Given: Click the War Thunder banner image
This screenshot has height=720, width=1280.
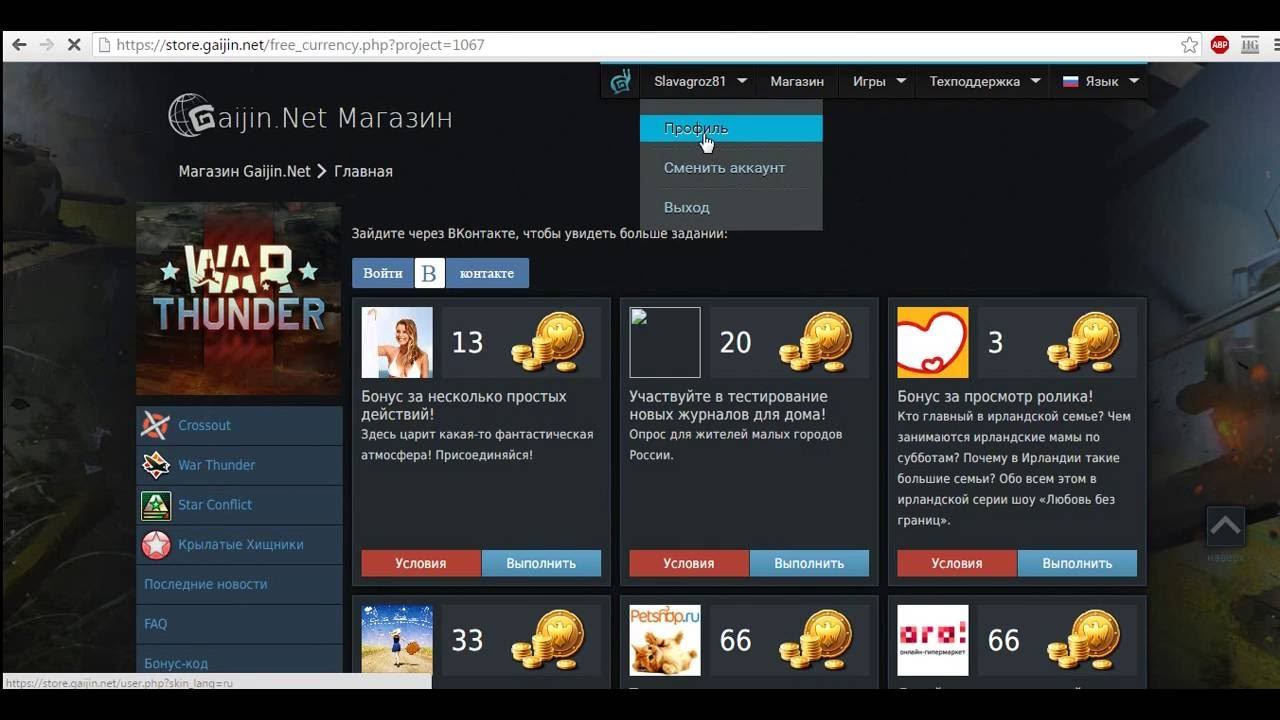Looking at the screenshot, I should 239,299.
